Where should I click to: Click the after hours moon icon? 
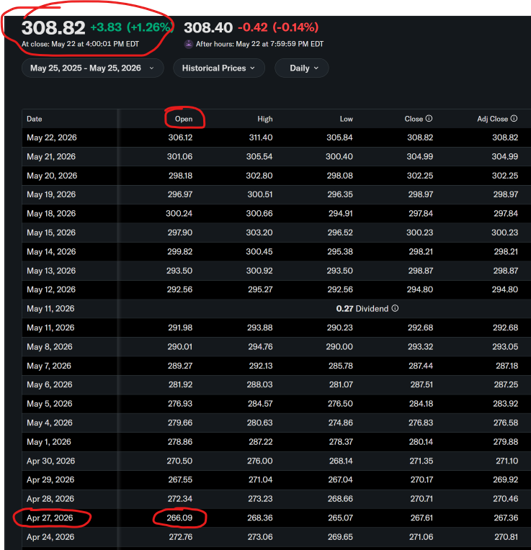(x=189, y=44)
